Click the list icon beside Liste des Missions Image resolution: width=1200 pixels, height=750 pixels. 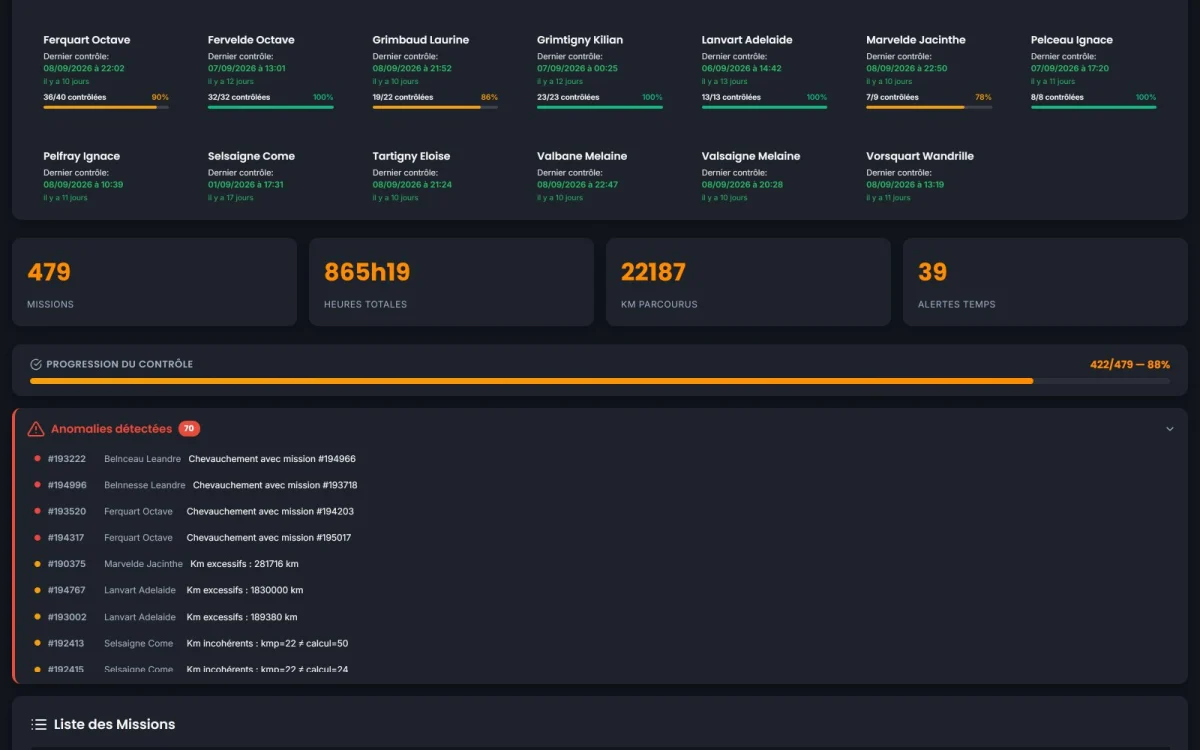39,724
